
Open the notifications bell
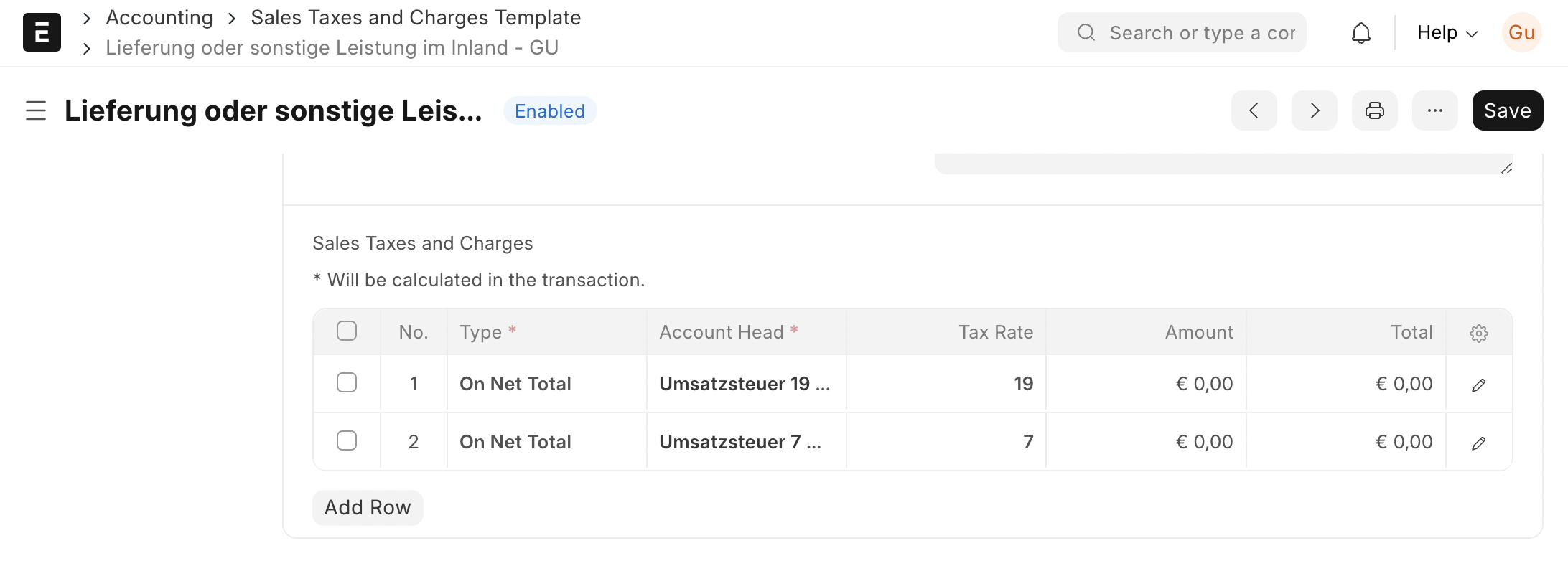click(x=1361, y=33)
